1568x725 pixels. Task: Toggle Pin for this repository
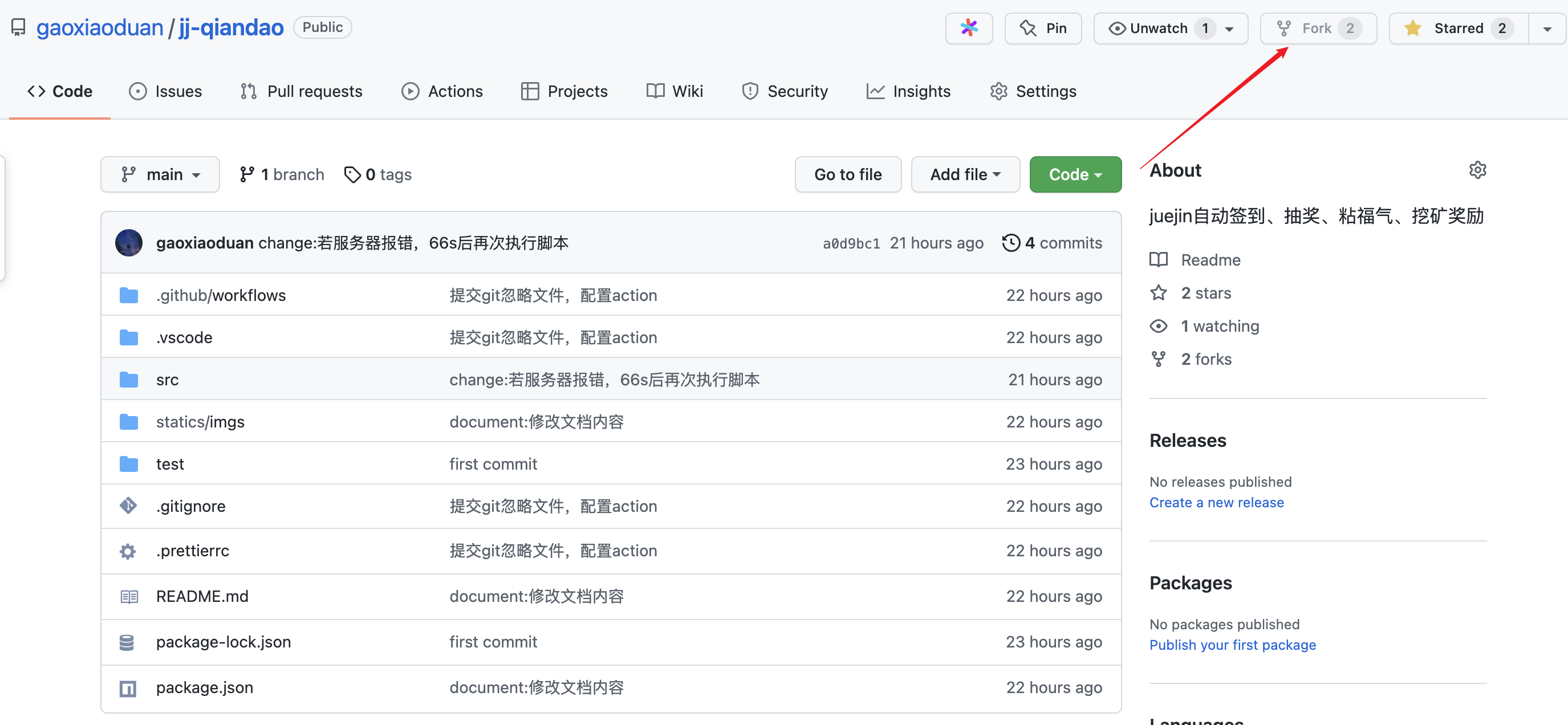(1043, 28)
